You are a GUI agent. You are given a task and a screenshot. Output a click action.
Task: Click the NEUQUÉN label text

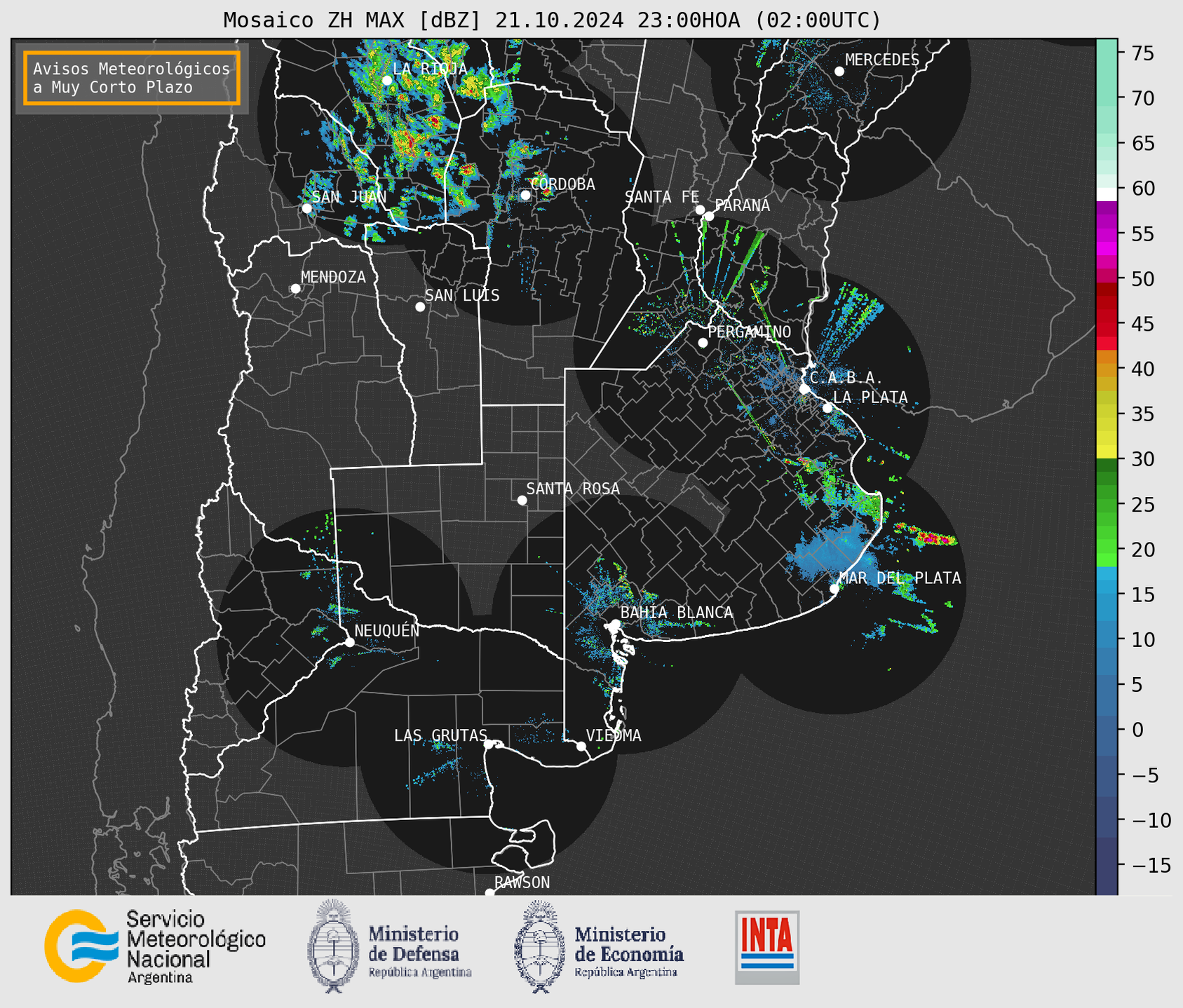point(387,630)
